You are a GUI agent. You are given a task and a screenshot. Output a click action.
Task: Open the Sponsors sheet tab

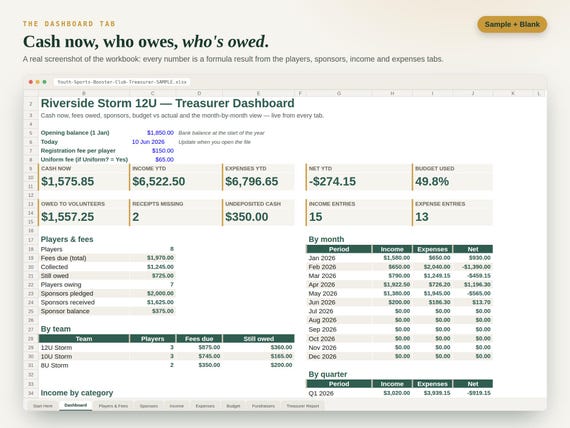[x=149, y=406]
